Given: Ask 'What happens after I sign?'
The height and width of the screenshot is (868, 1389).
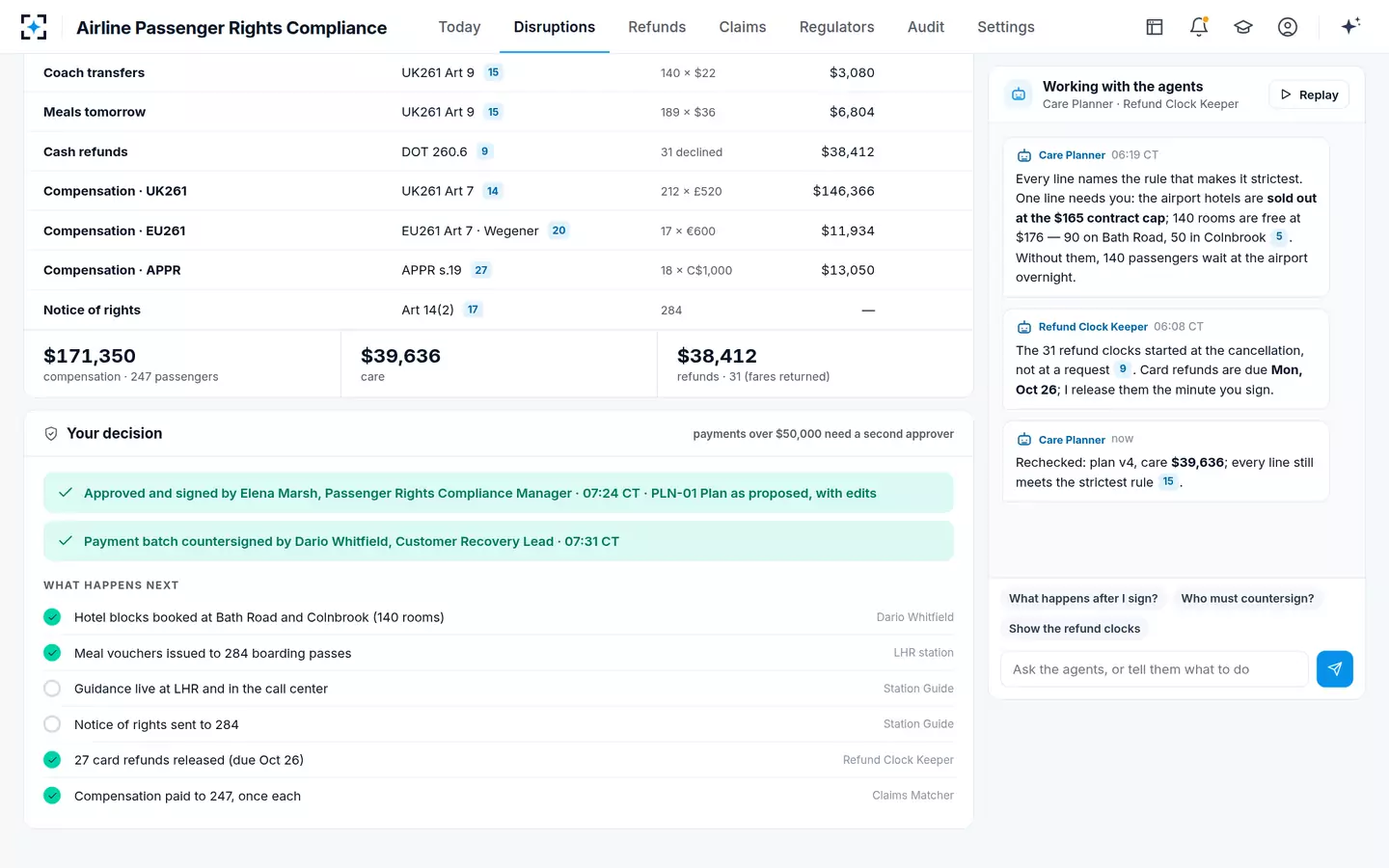Looking at the screenshot, I should [x=1083, y=599].
